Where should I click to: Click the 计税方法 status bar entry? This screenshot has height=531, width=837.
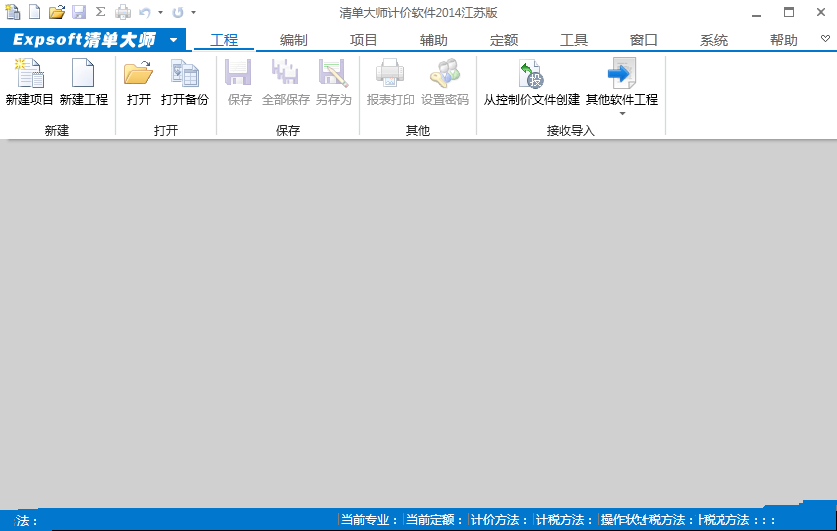(x=565, y=520)
